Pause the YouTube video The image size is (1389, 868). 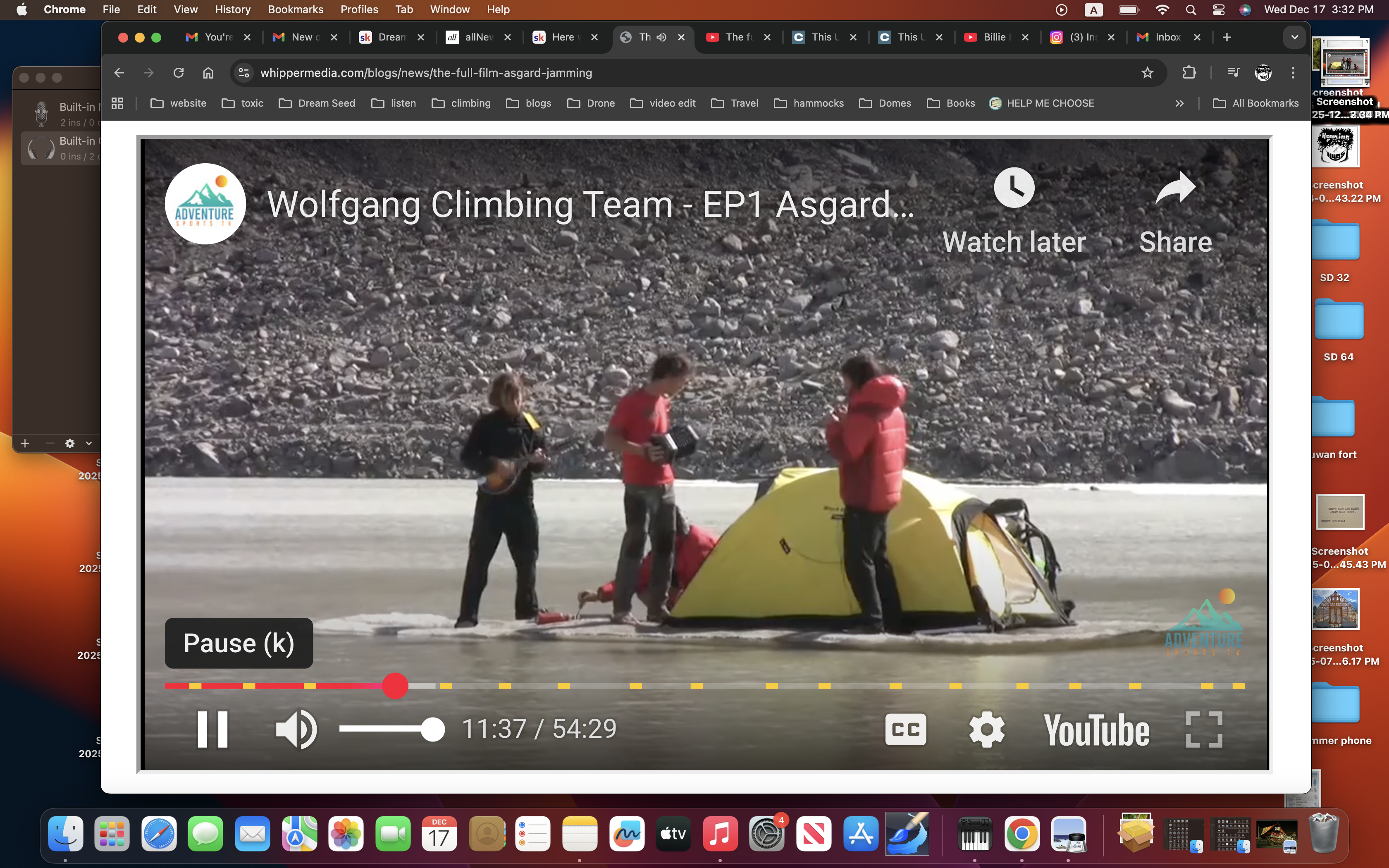(x=212, y=729)
